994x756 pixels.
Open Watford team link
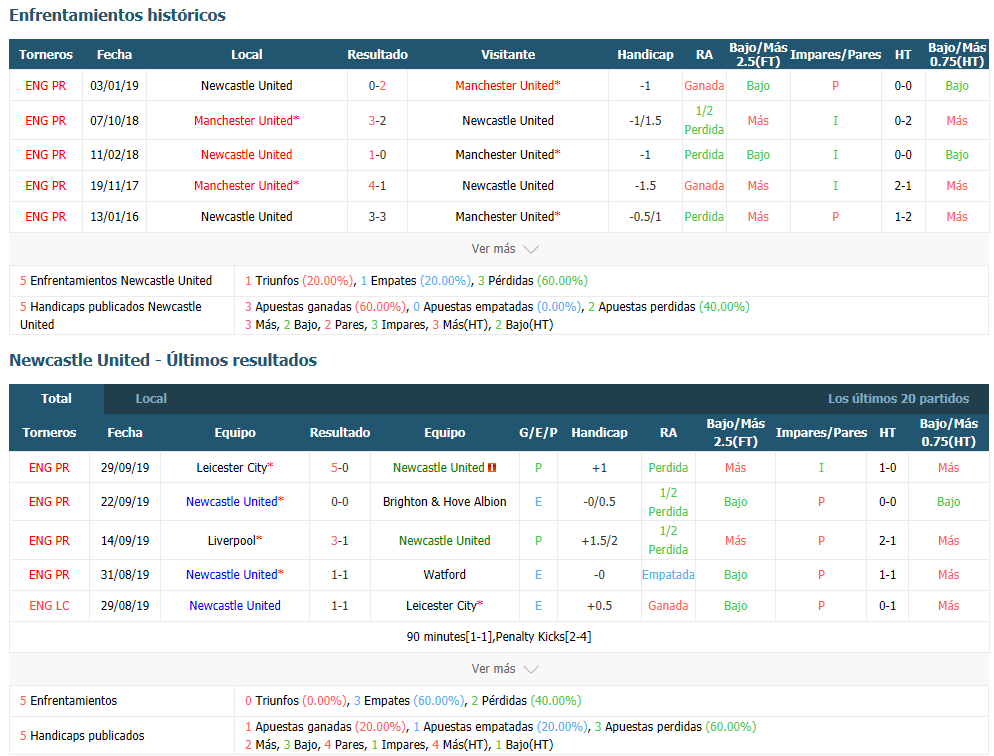tap(444, 575)
